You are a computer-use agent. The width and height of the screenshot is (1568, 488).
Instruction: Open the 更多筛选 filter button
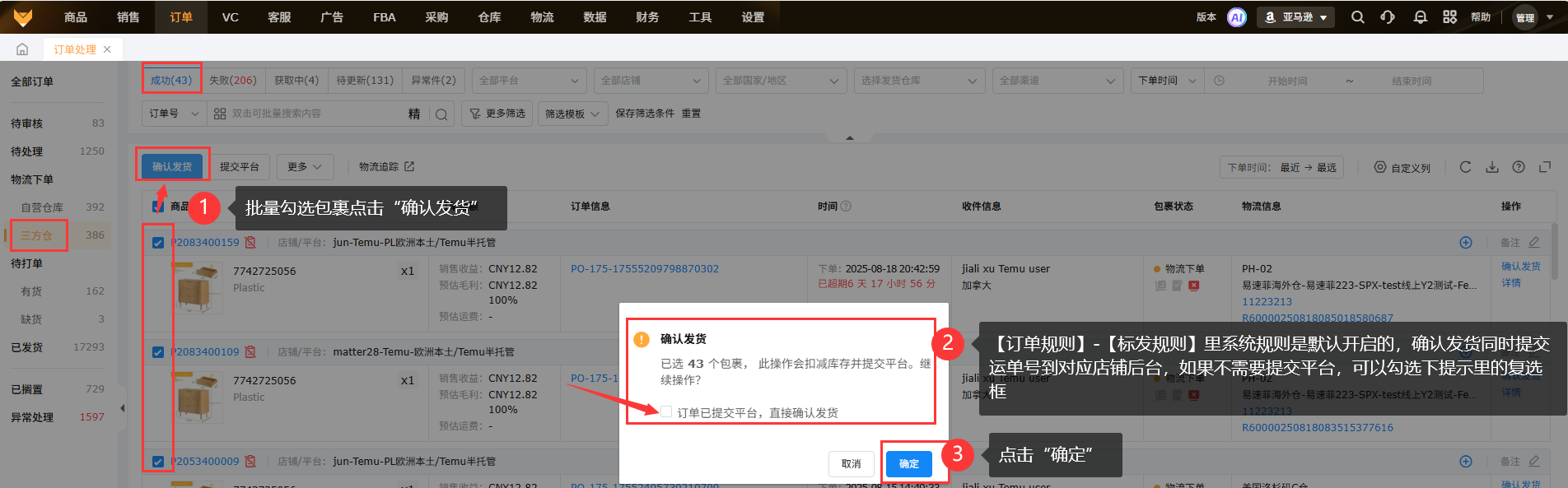497,114
